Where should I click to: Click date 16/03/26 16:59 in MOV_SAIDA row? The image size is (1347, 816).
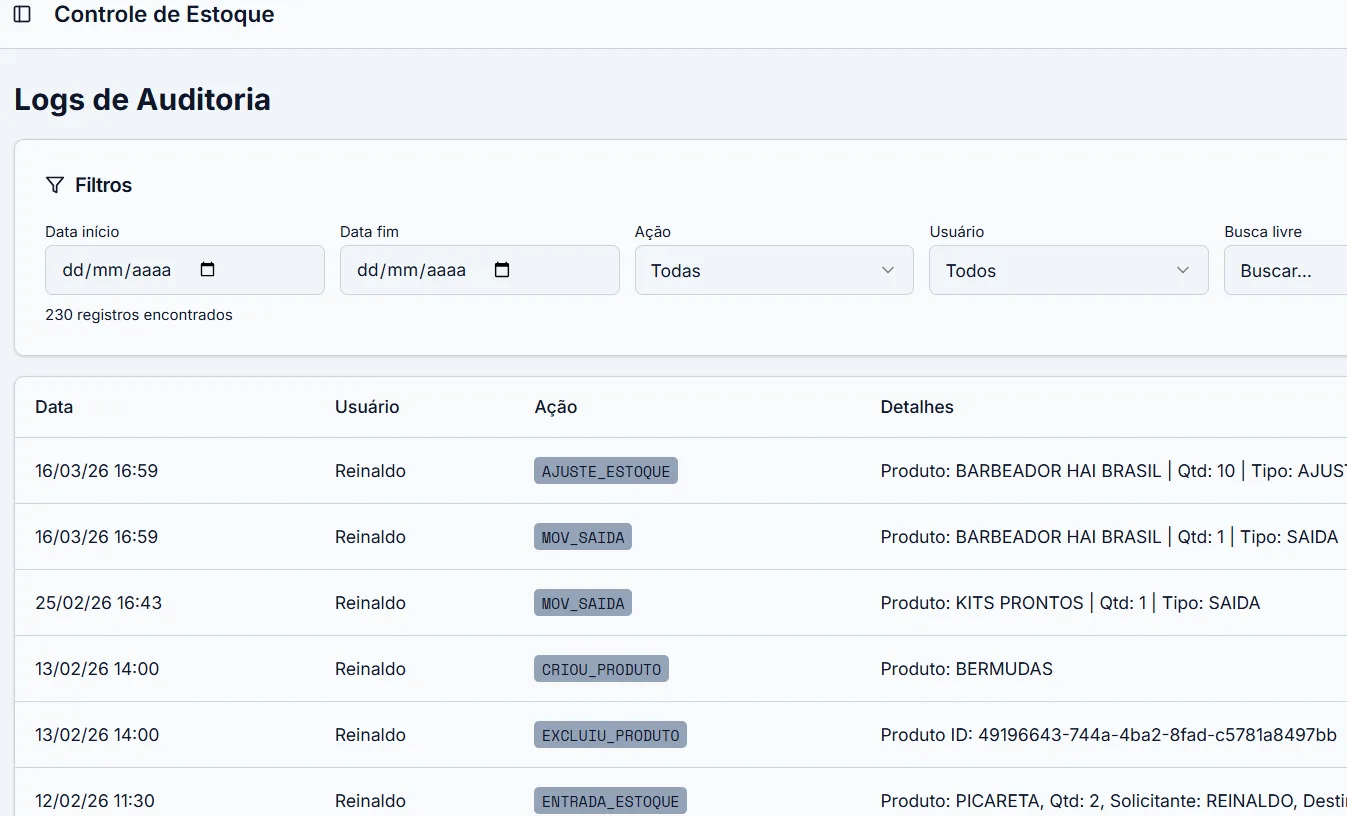pyautogui.click(x=97, y=537)
